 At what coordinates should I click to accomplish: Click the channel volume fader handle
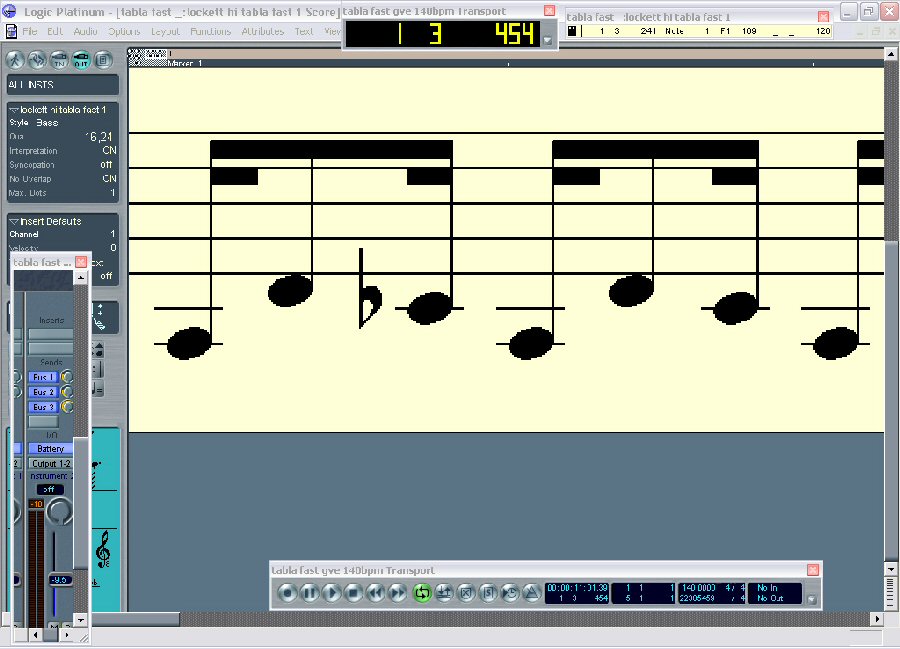(x=60, y=580)
